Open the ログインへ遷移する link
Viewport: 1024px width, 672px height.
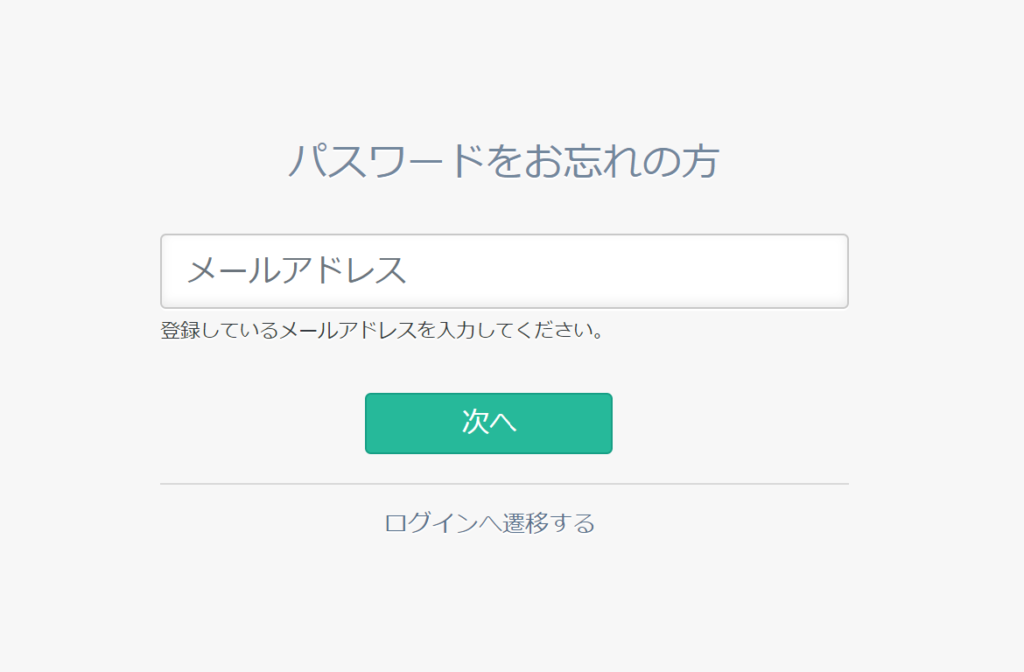[x=490, y=523]
